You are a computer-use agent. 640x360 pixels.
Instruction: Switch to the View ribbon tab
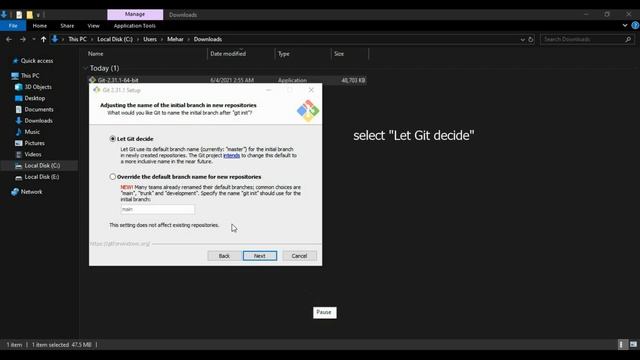click(x=93, y=26)
